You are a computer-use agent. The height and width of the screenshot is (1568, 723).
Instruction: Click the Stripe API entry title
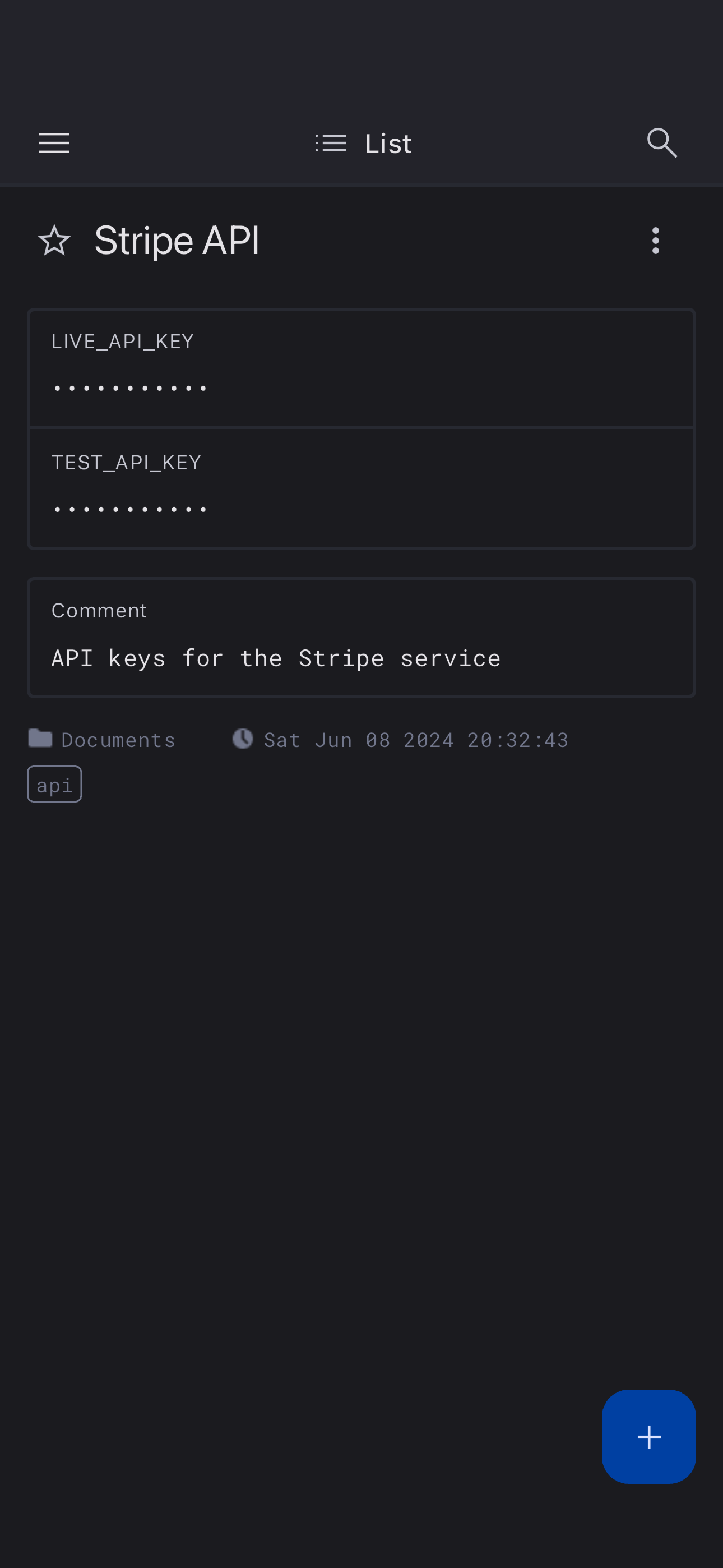coord(177,241)
